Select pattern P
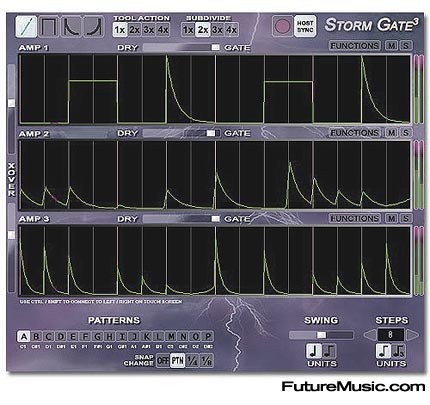This screenshot has height=405, width=430. pos(208,336)
